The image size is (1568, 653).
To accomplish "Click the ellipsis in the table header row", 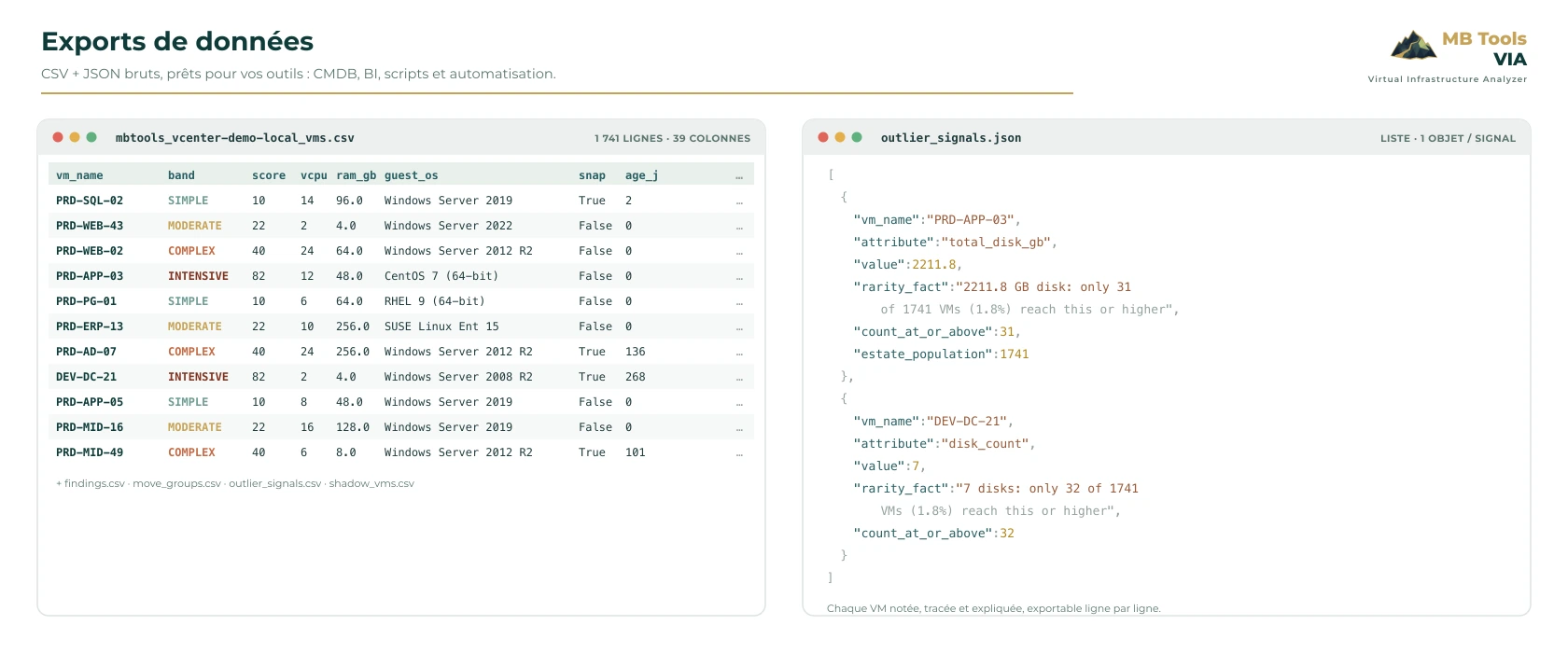I will click(x=739, y=176).
